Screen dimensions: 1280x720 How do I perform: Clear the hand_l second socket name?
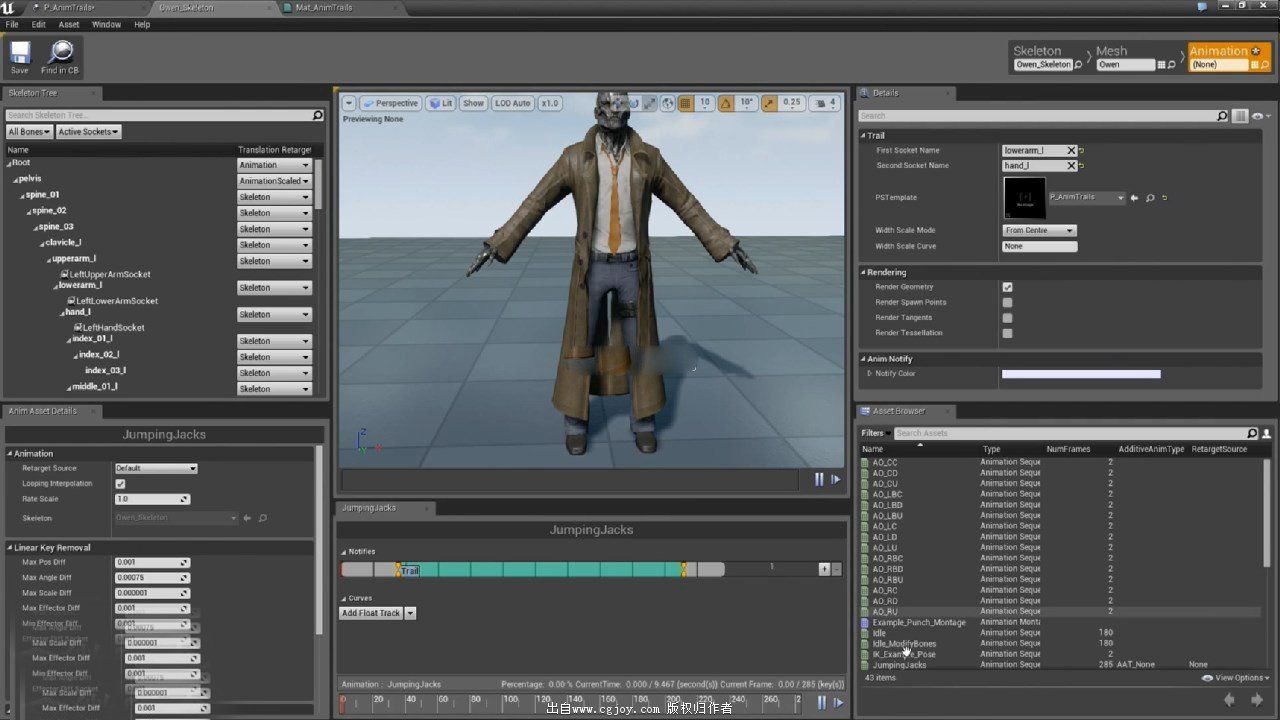[x=1071, y=165]
